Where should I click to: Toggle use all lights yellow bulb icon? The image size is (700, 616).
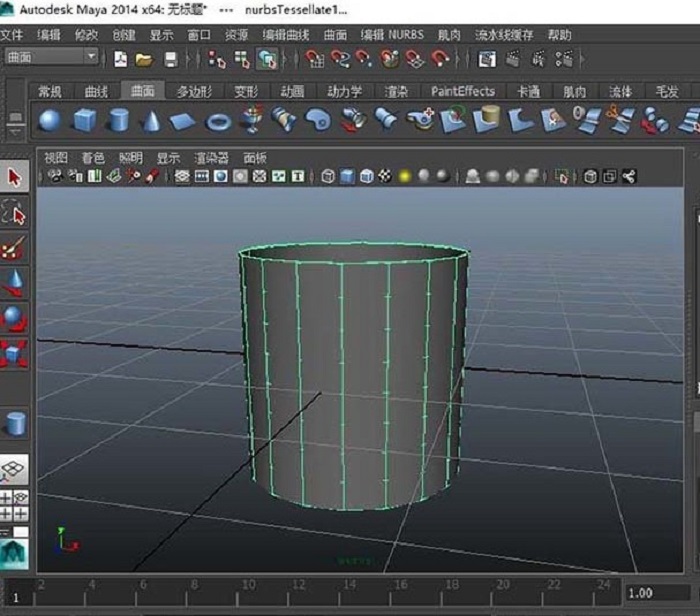(405, 177)
